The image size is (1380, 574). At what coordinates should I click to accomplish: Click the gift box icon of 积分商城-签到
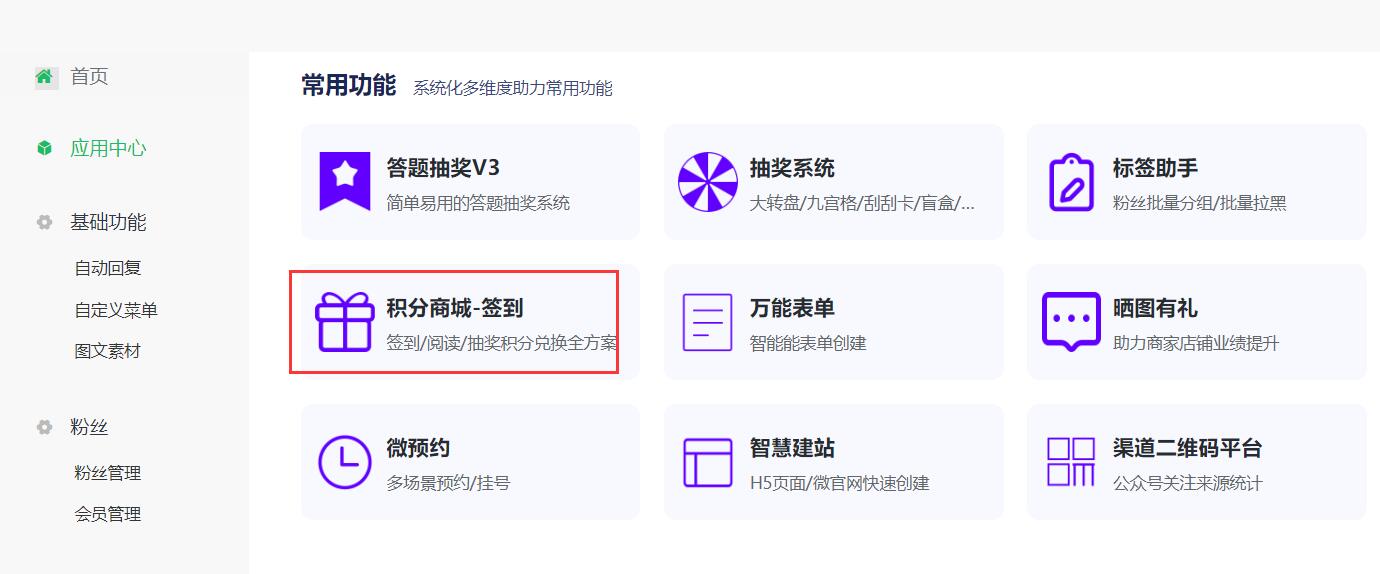(345, 322)
